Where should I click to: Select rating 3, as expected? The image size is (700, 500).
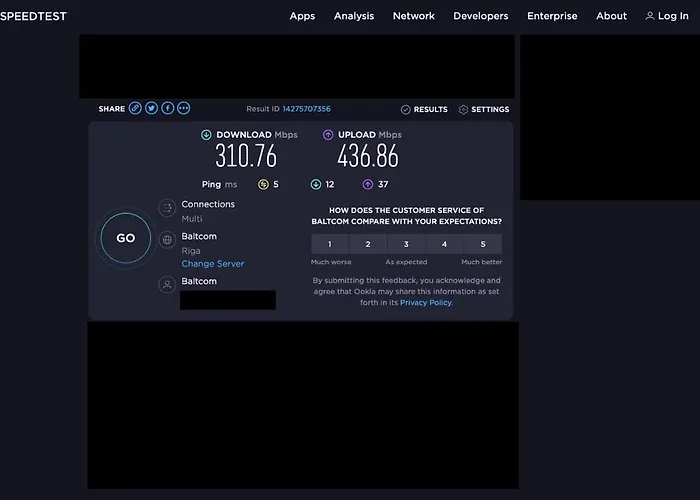406,244
